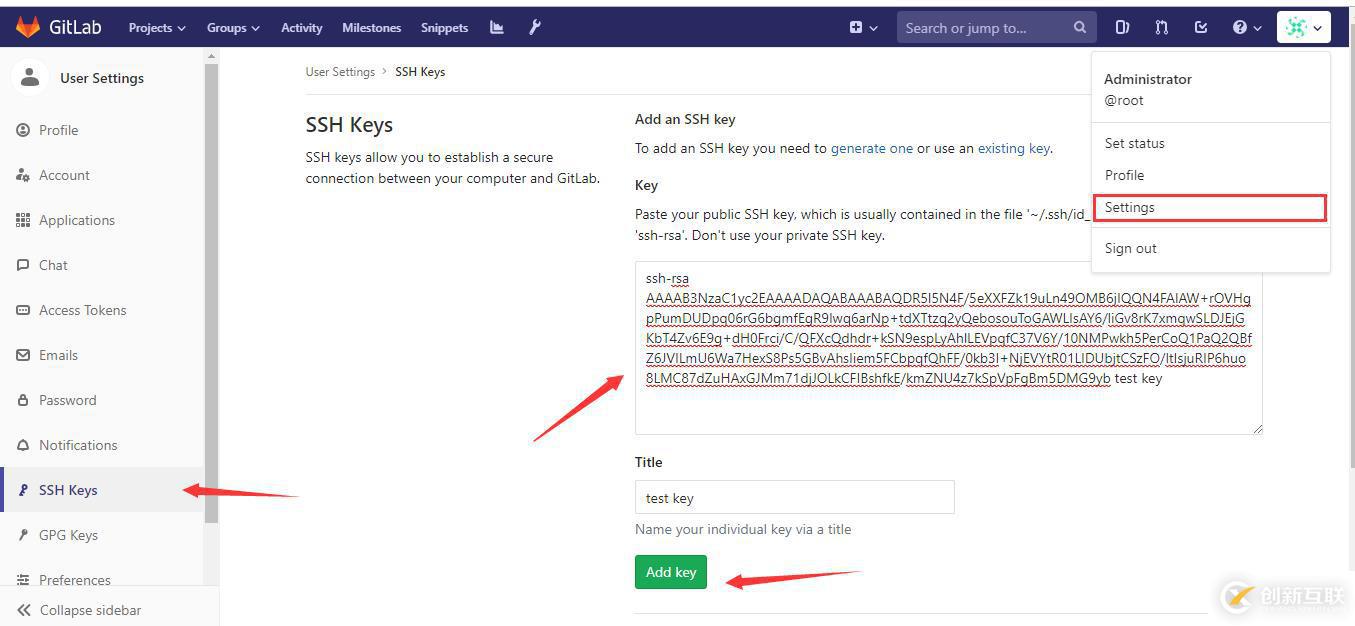Open the Admin Area wrench icon
Viewport: 1355px width, 626px height.
pyautogui.click(x=535, y=28)
